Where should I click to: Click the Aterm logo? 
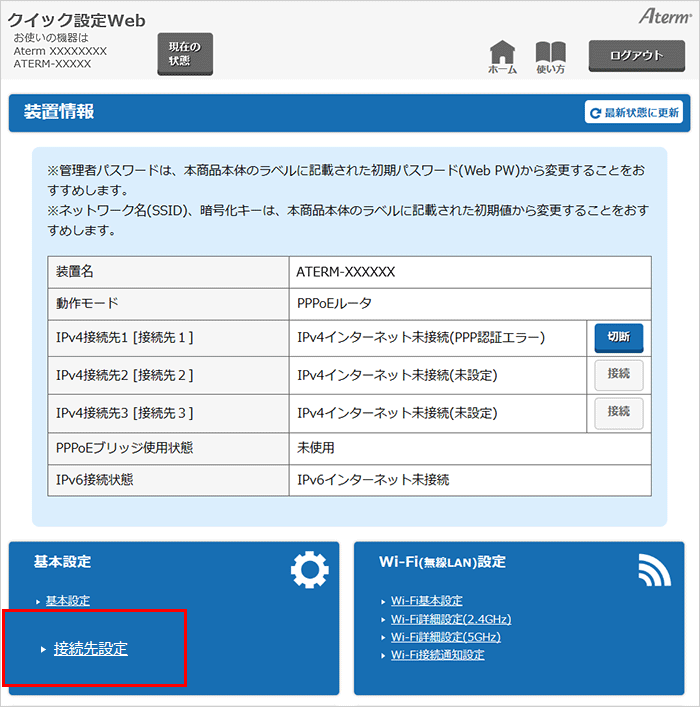point(664,17)
